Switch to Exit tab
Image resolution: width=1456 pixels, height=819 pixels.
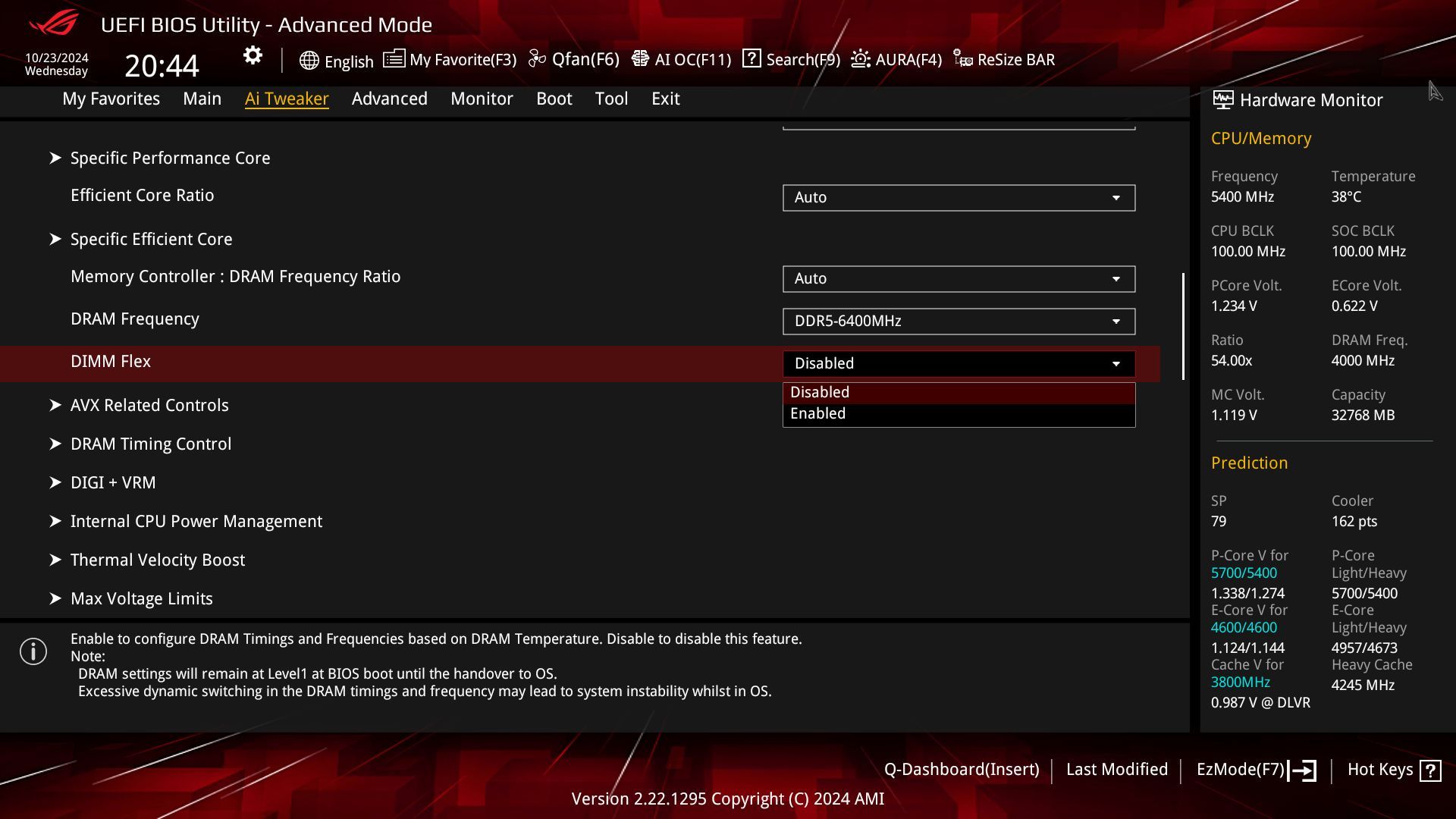coord(666,99)
